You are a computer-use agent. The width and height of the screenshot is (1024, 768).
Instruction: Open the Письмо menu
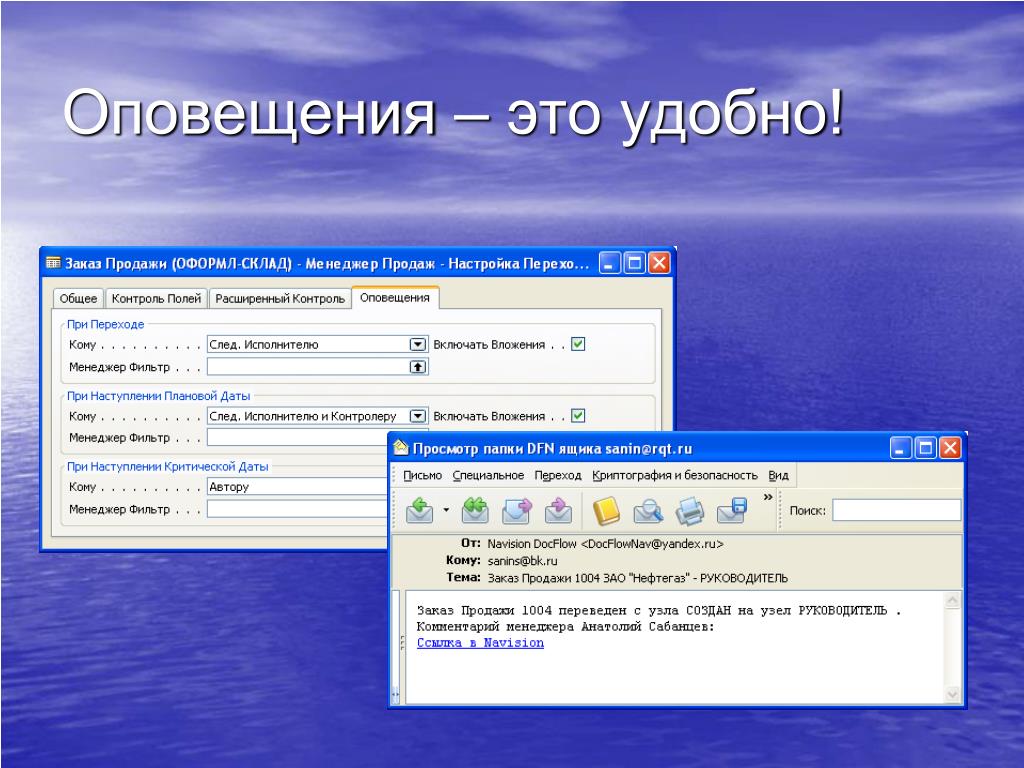[423, 475]
